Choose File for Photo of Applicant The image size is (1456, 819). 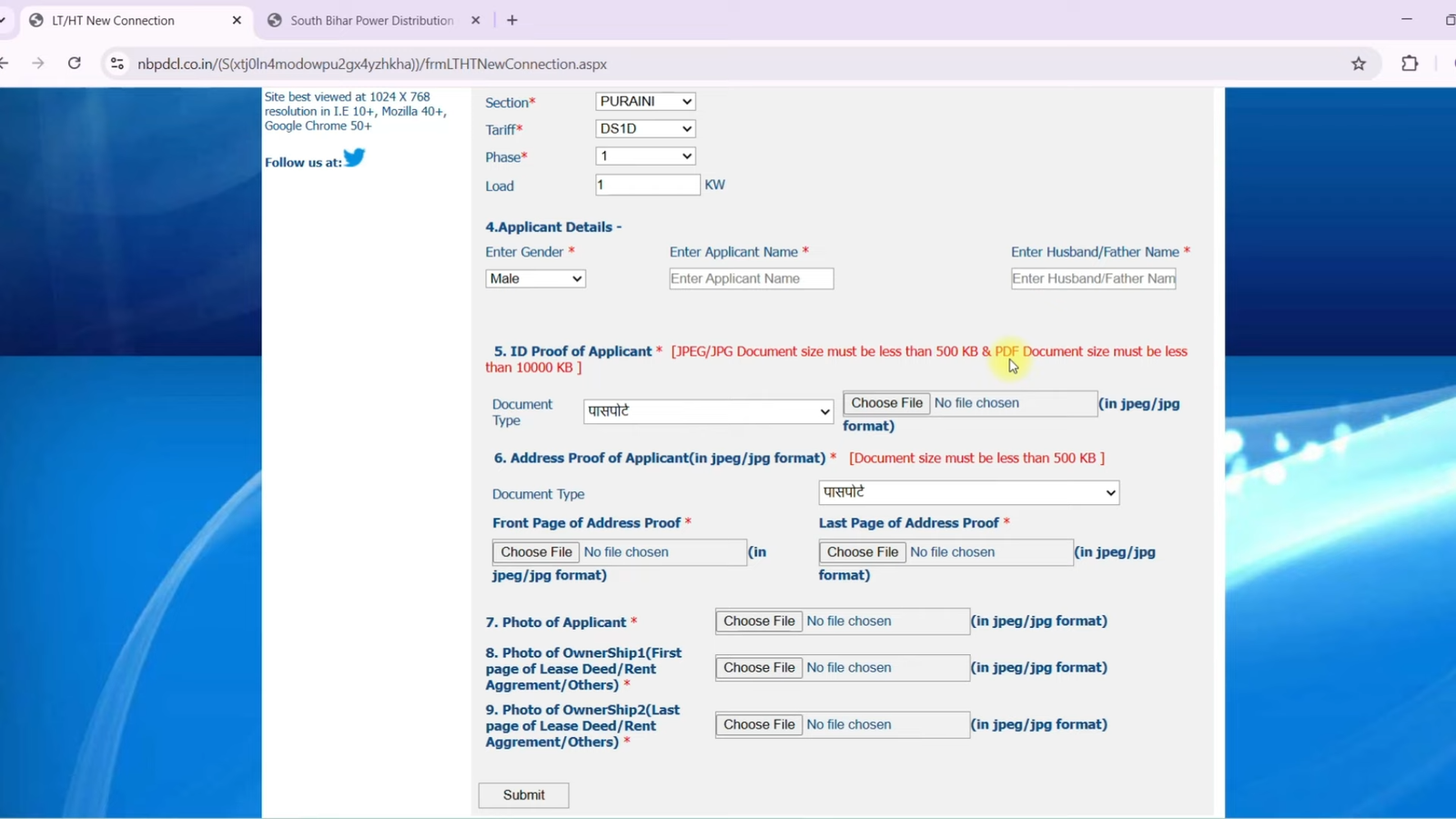coord(759,622)
